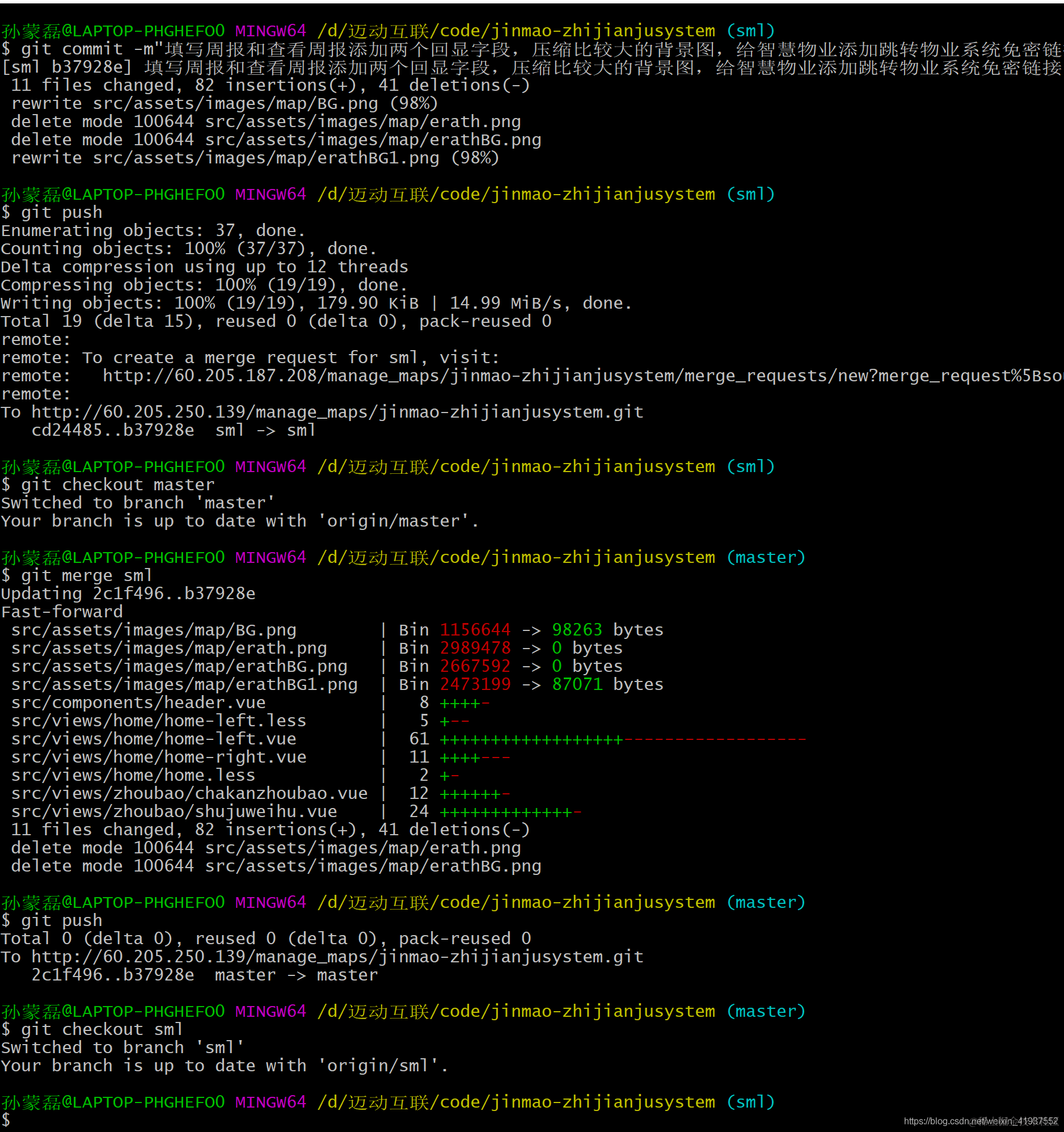Click 'Total 19 (delta 15)' line

276,322
